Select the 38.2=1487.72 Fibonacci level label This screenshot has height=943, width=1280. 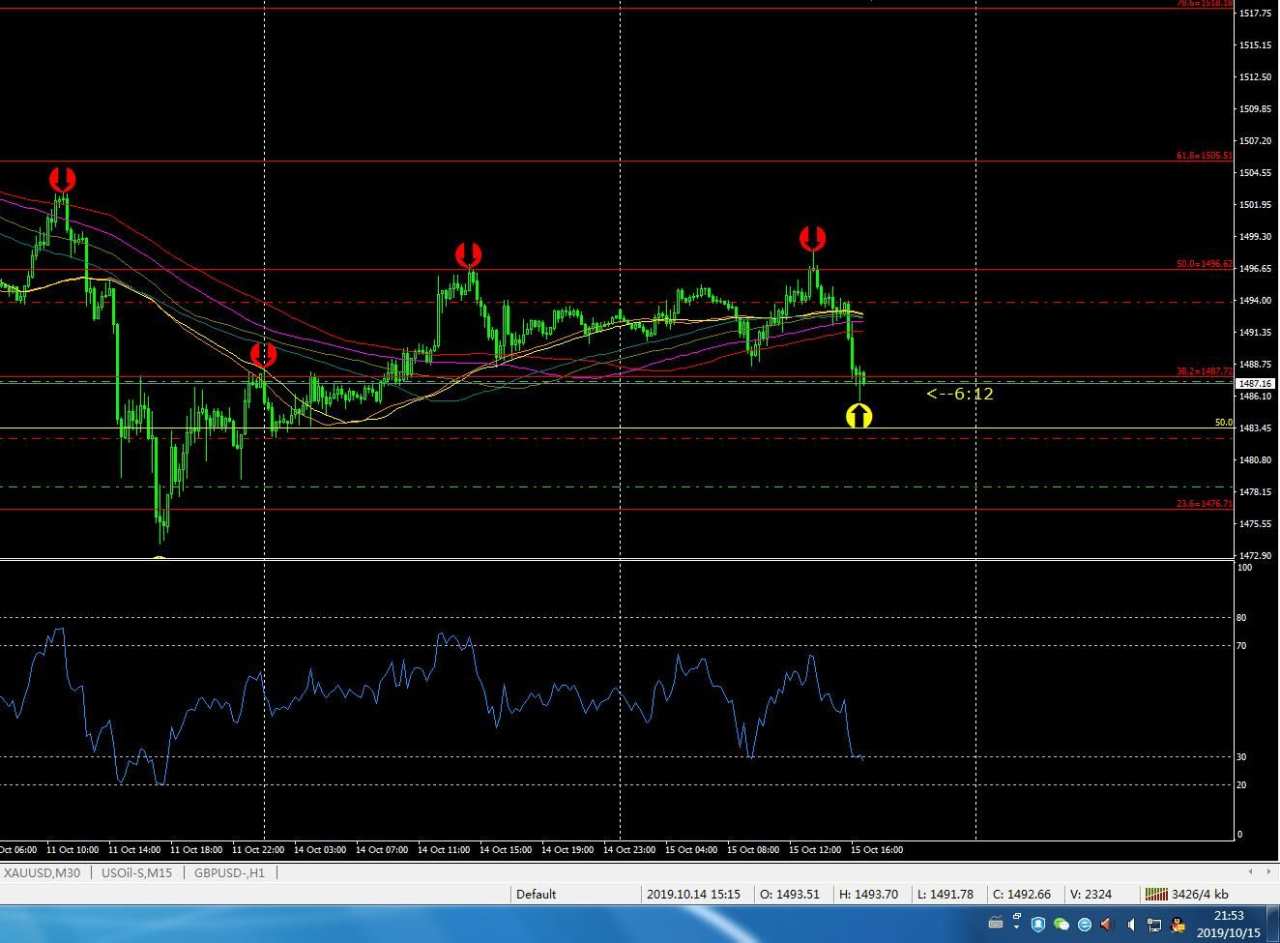click(x=1204, y=371)
